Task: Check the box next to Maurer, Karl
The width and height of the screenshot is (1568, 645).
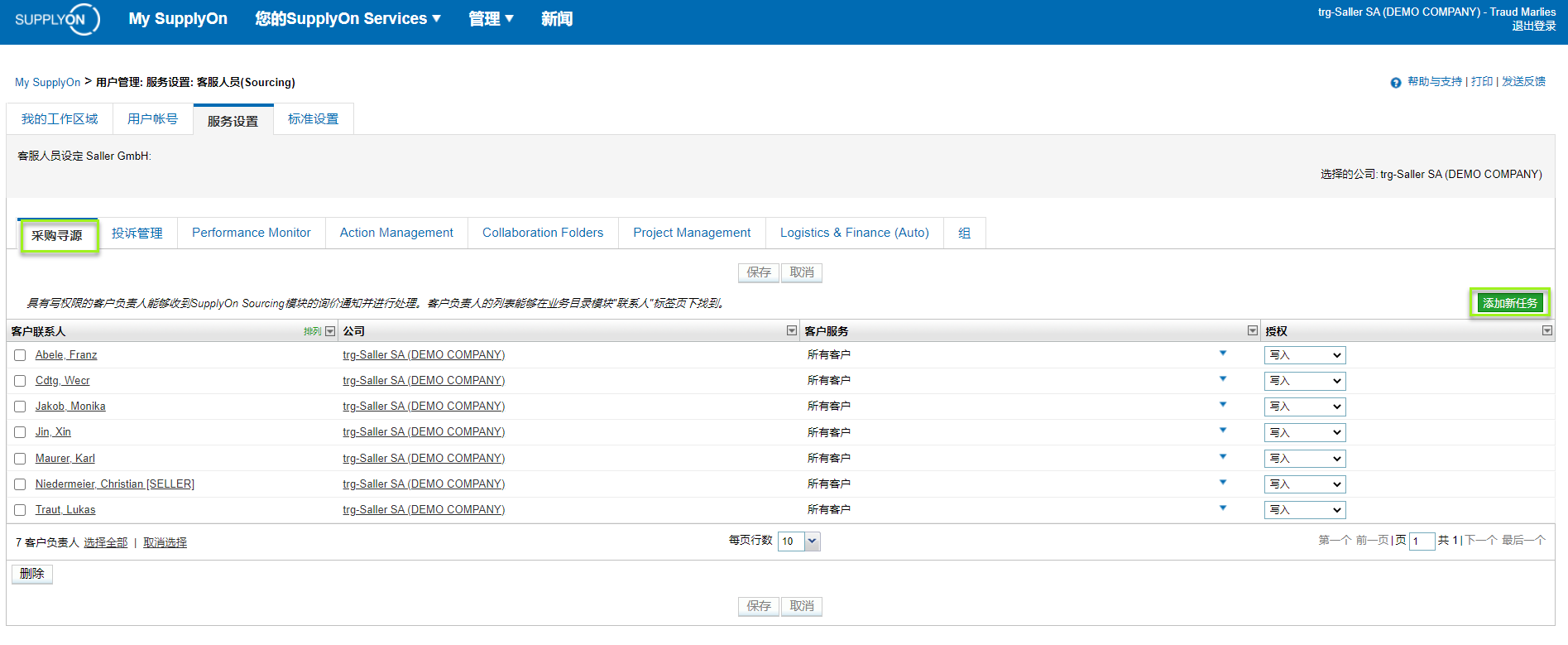Action: [x=20, y=459]
